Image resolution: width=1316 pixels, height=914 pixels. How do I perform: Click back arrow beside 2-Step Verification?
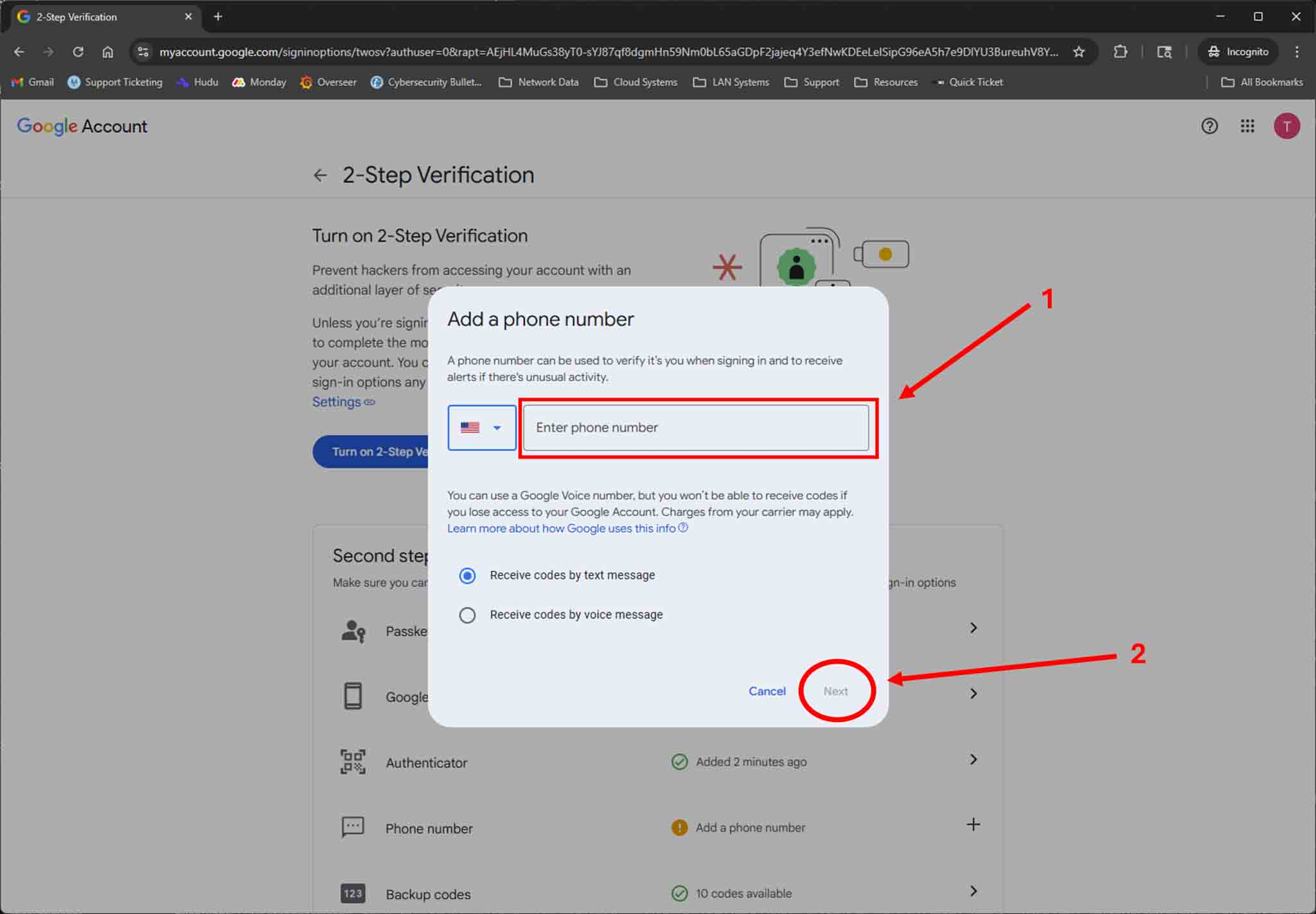pyautogui.click(x=320, y=175)
